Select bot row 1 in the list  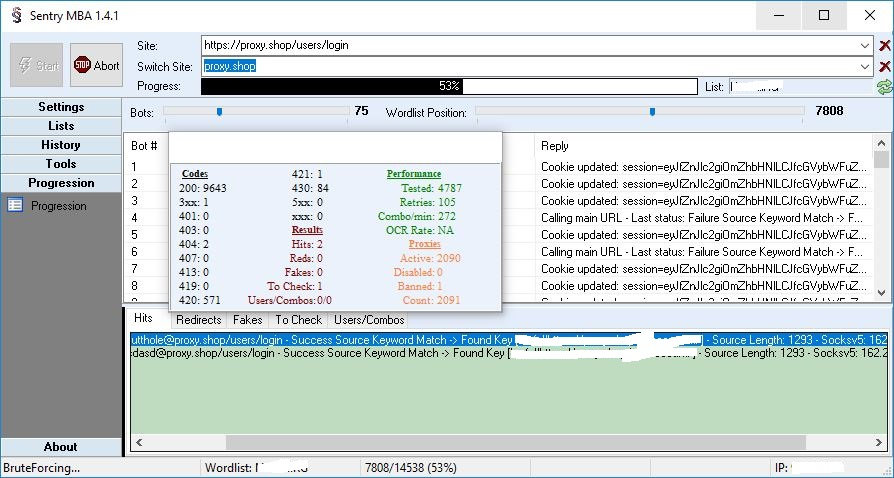[x=498, y=167]
